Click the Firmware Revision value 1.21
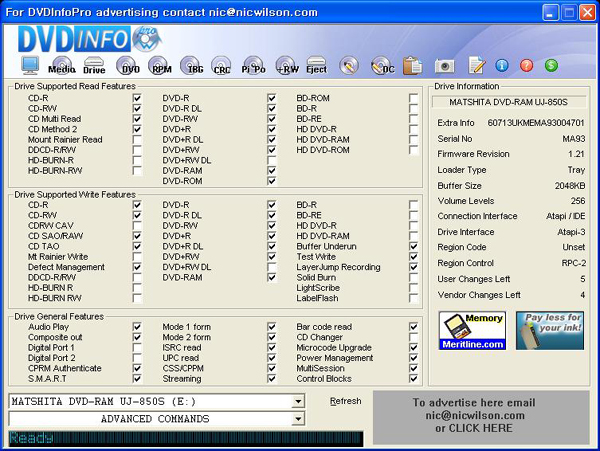Image resolution: width=600 pixels, height=451 pixels. click(576, 154)
